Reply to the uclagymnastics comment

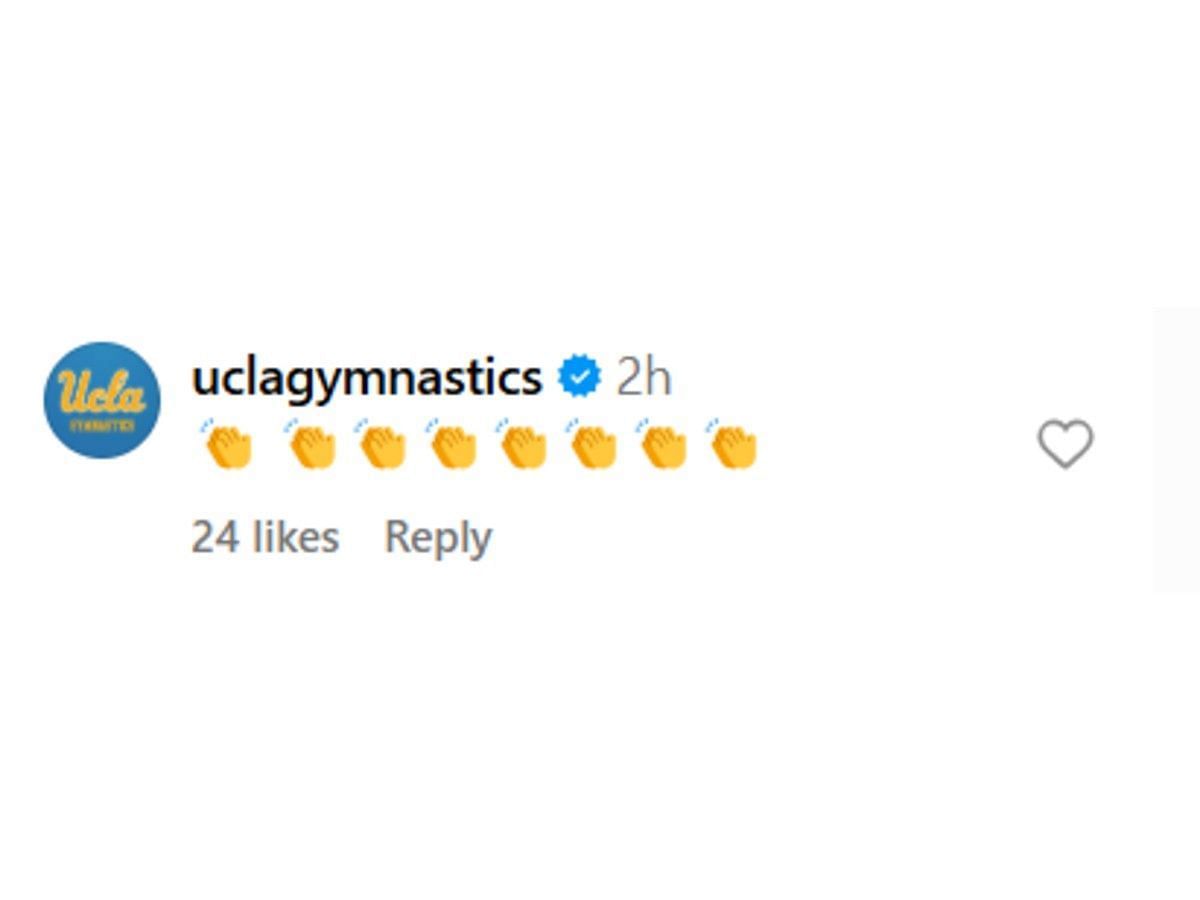[x=438, y=538]
